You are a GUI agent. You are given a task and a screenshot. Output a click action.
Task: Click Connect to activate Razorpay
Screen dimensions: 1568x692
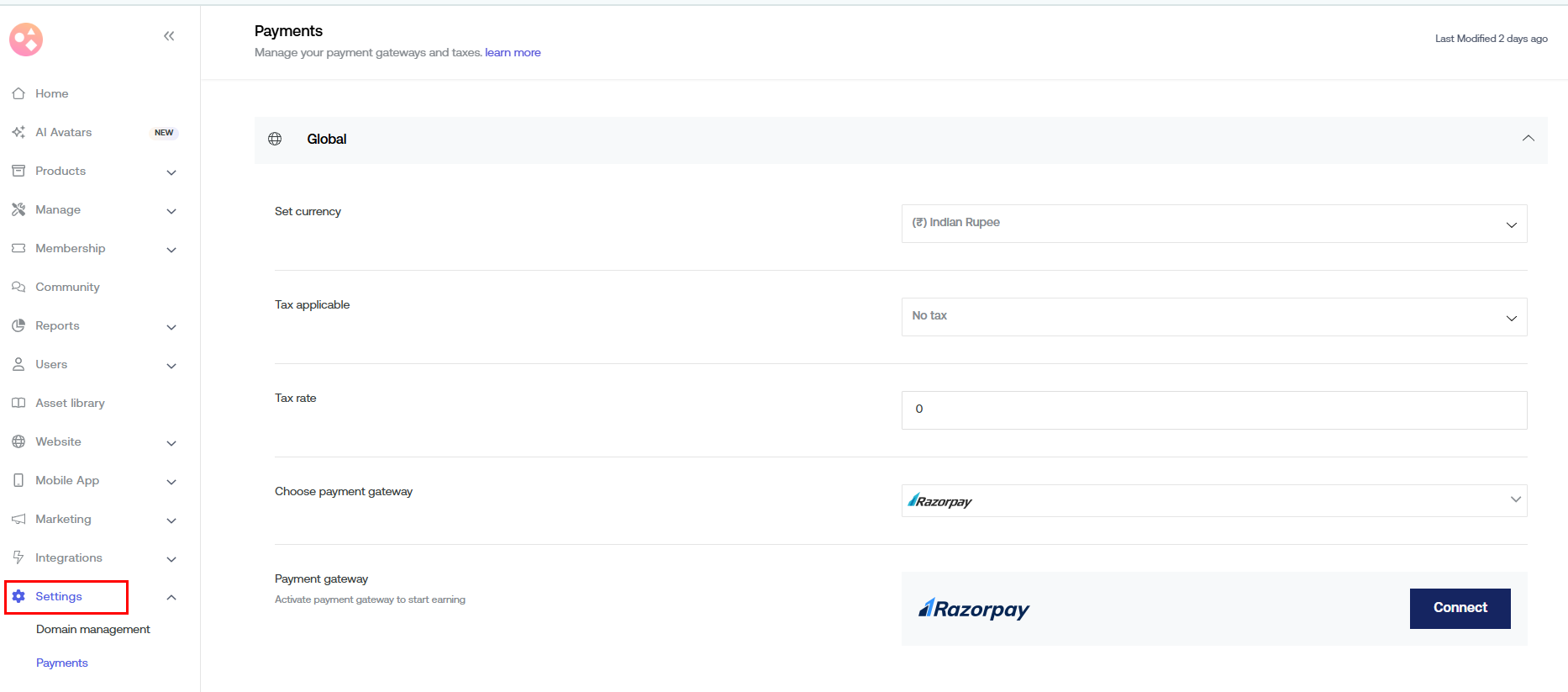tap(1460, 608)
